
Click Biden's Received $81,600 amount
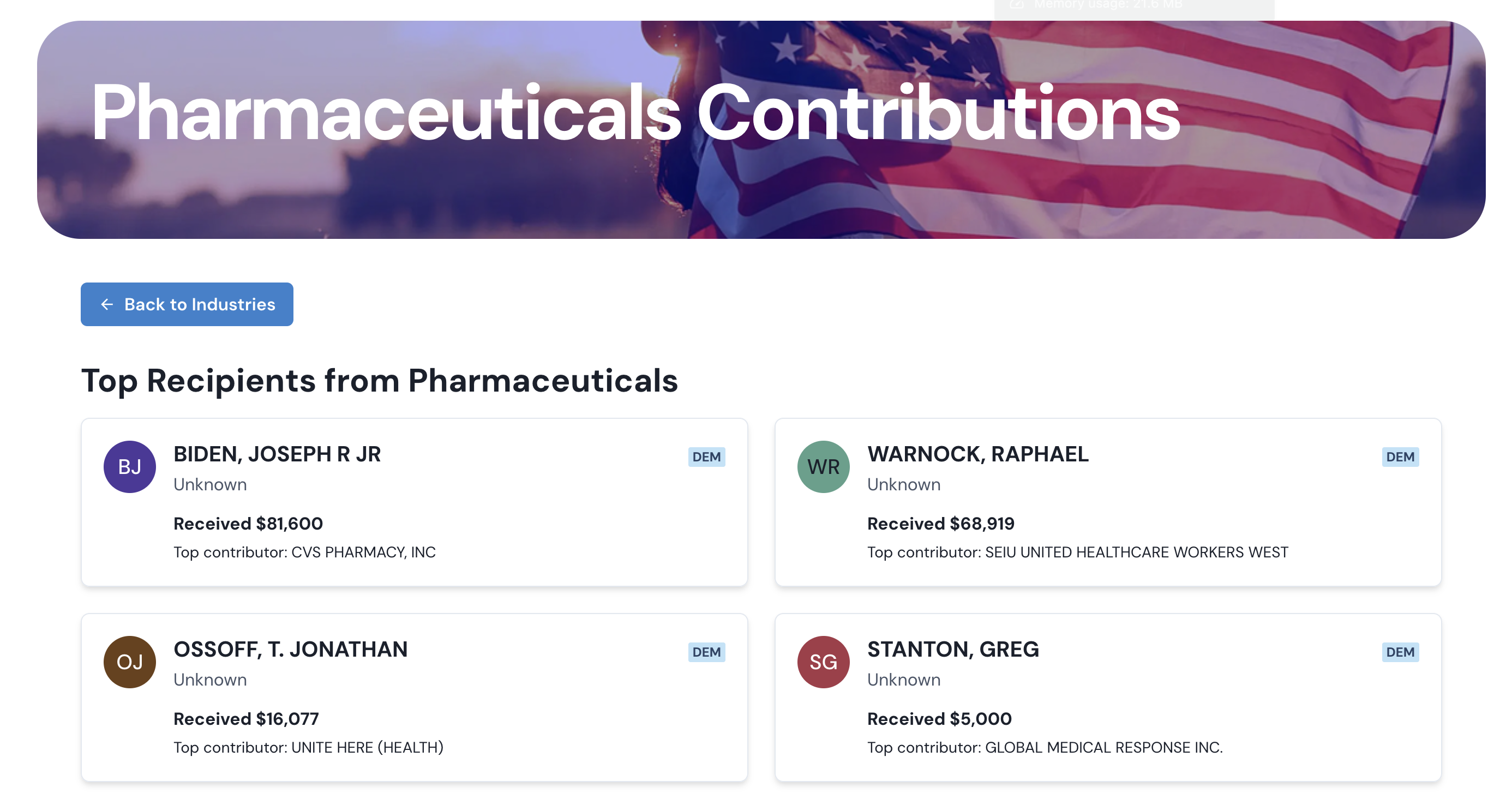point(248,524)
